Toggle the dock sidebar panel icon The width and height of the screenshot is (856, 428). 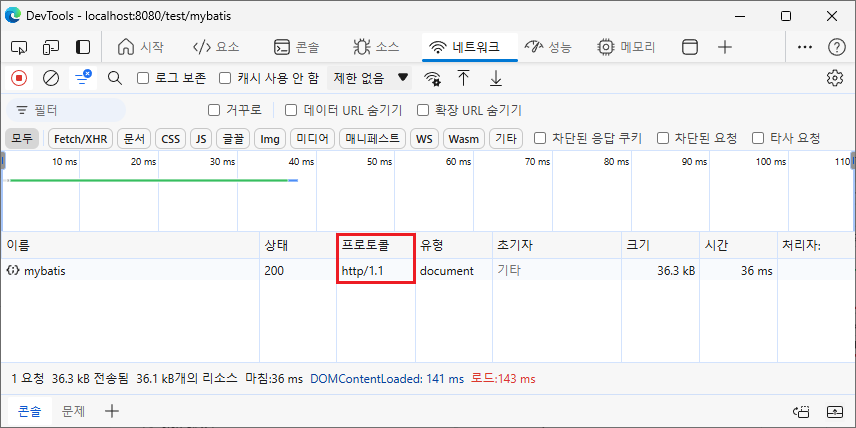click(x=82, y=47)
